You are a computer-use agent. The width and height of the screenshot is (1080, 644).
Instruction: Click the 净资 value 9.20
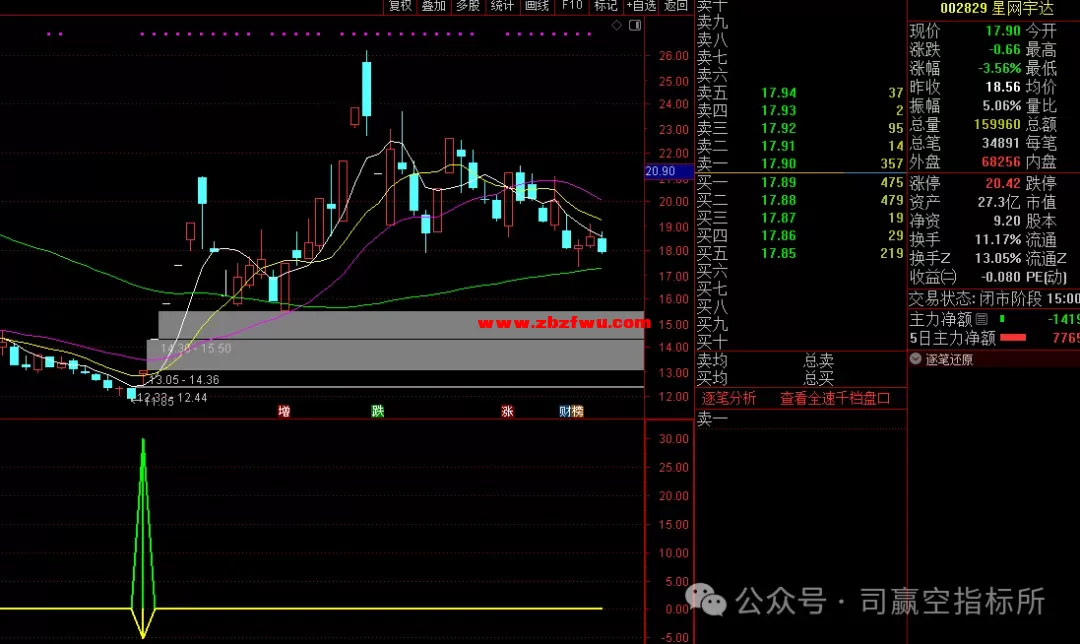(1006, 220)
